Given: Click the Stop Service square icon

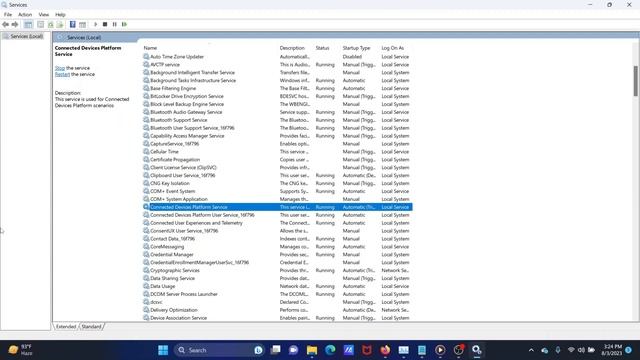Looking at the screenshot, I should [x=105, y=24].
